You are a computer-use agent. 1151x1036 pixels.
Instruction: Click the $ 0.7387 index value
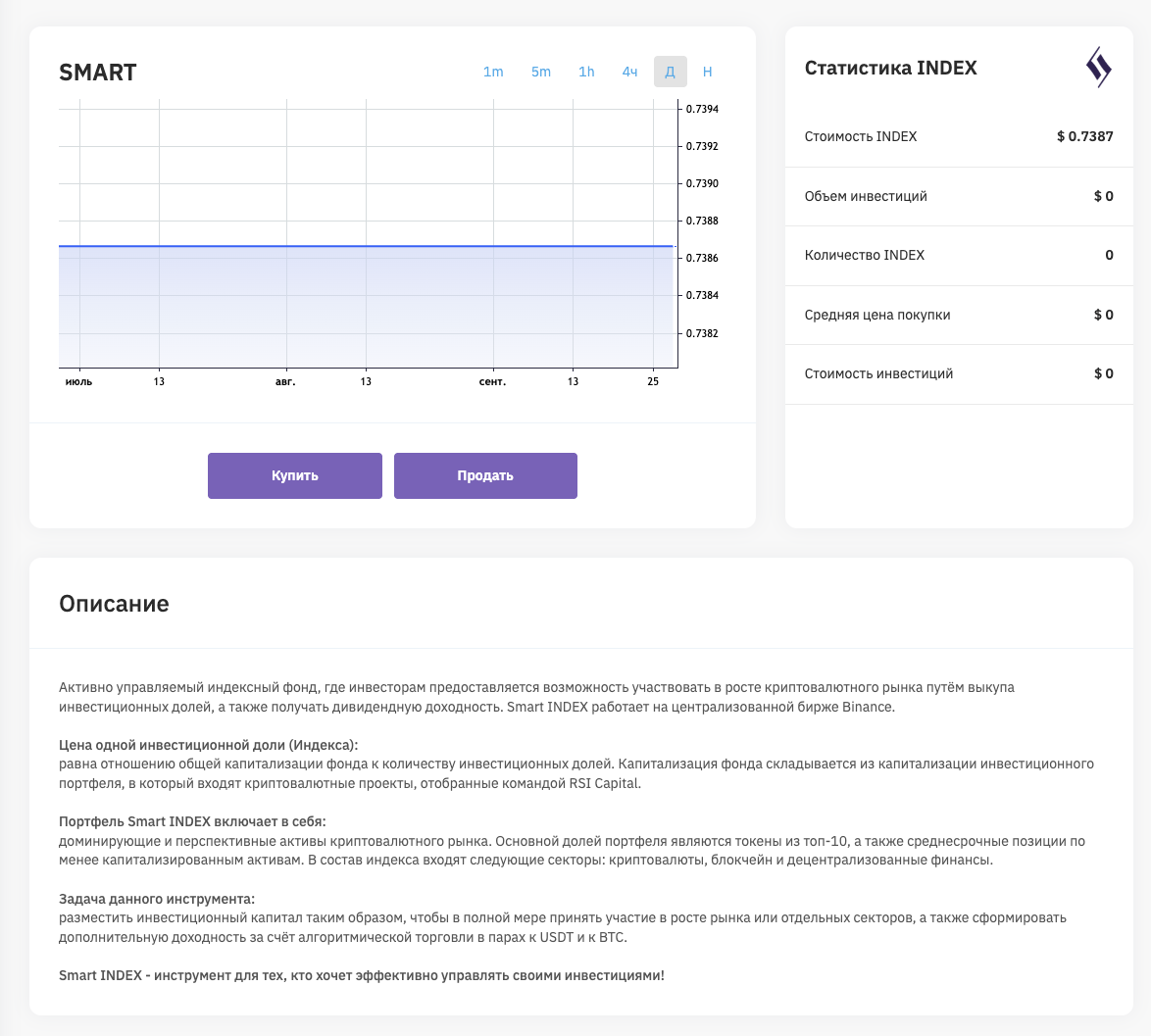click(x=1084, y=137)
